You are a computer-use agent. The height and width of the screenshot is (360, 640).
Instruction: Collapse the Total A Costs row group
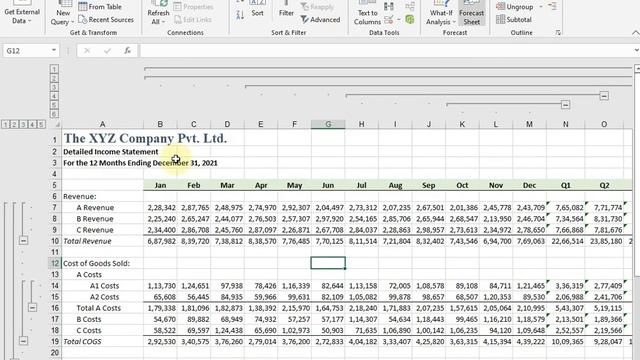(32, 307)
